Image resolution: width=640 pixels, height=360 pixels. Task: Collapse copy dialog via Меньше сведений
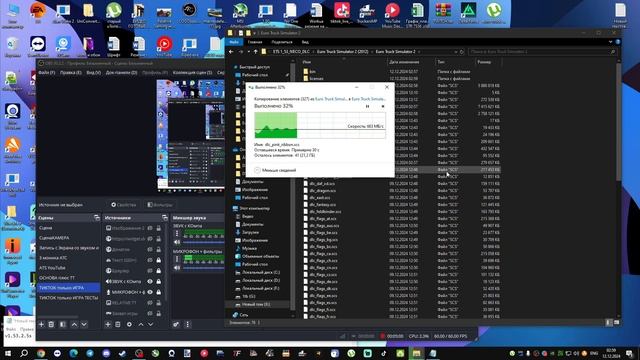click(275, 170)
